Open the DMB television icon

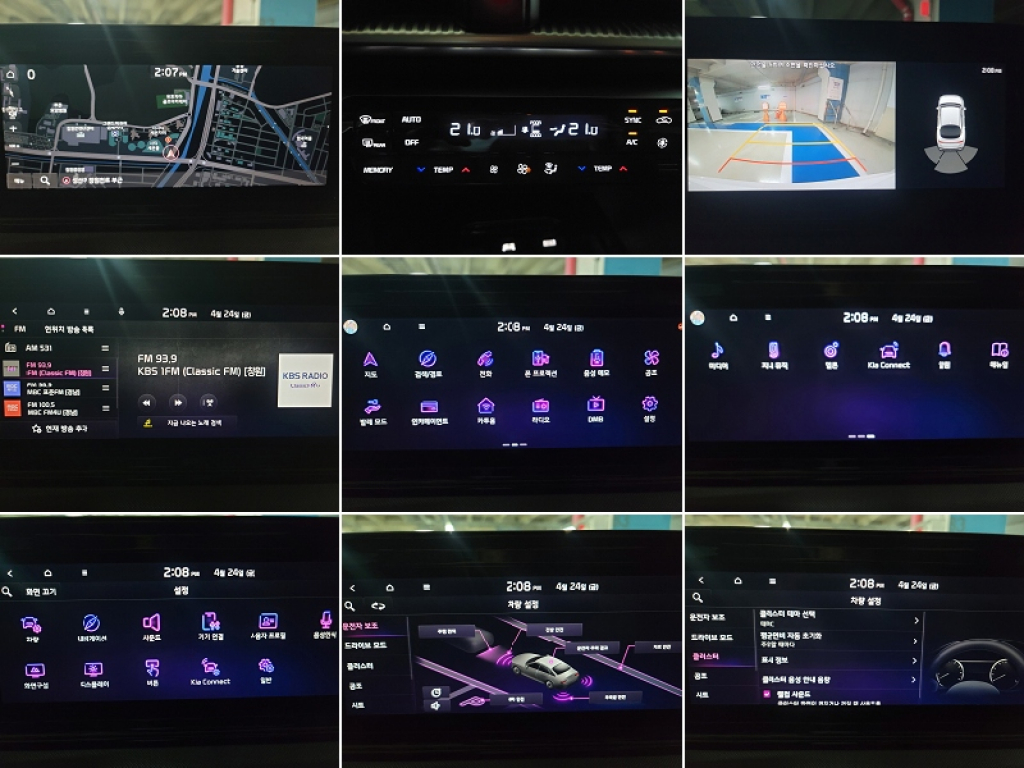[x=595, y=405]
